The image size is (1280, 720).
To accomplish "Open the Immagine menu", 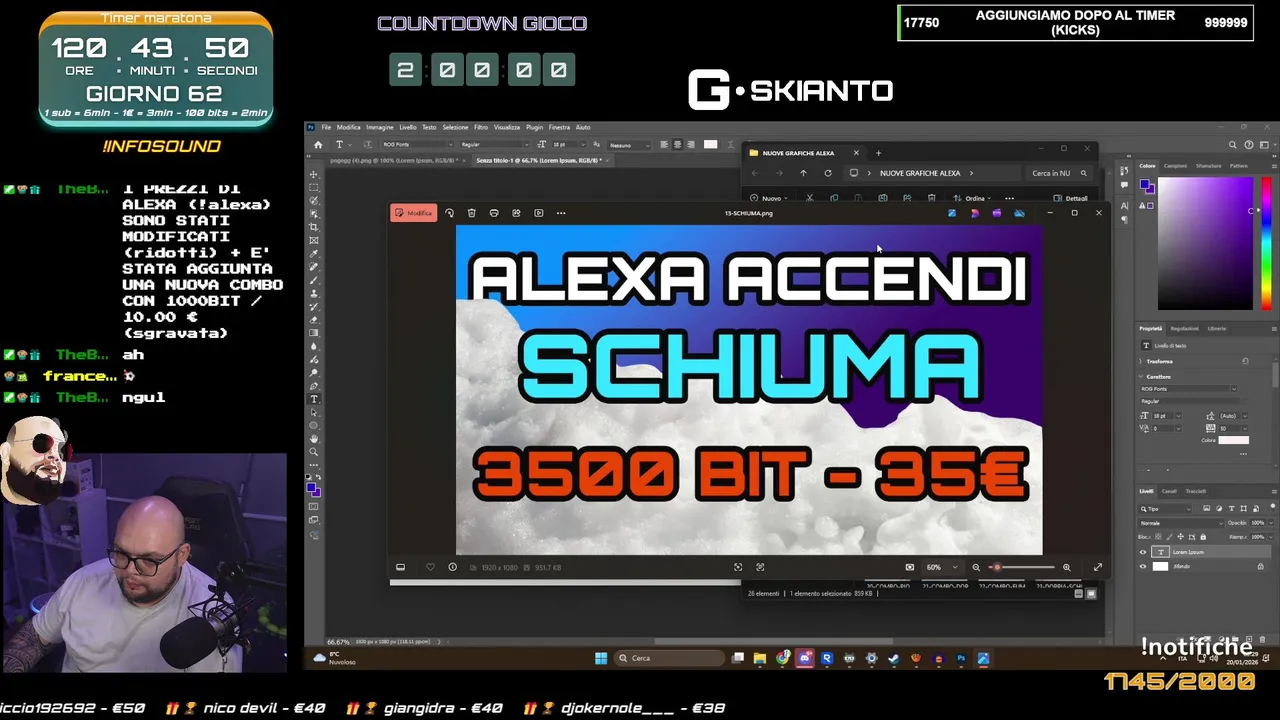I will (x=380, y=127).
